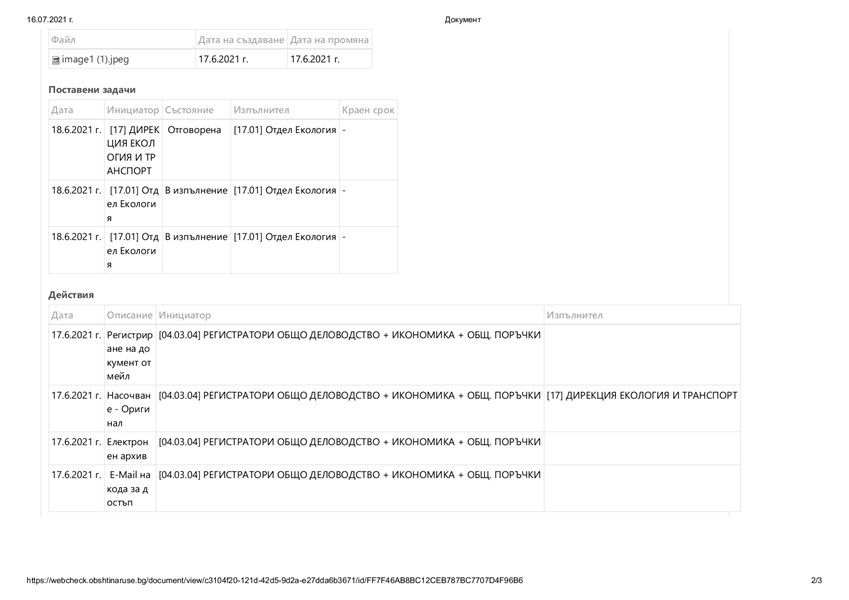The image size is (849, 600).
Task: Sort by 'Дата на създаване' column header
Action: [240, 39]
